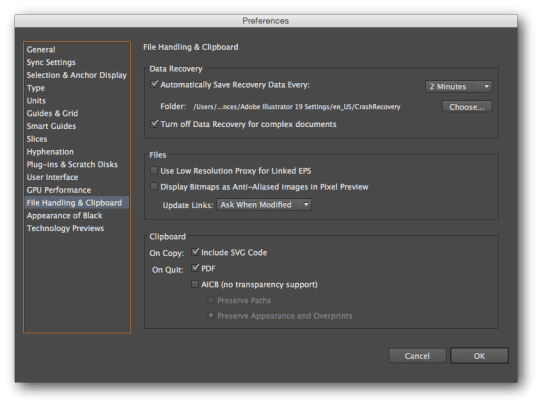
Task: Toggle Turn off Data Recovery for complex documents
Action: [x=154, y=123]
